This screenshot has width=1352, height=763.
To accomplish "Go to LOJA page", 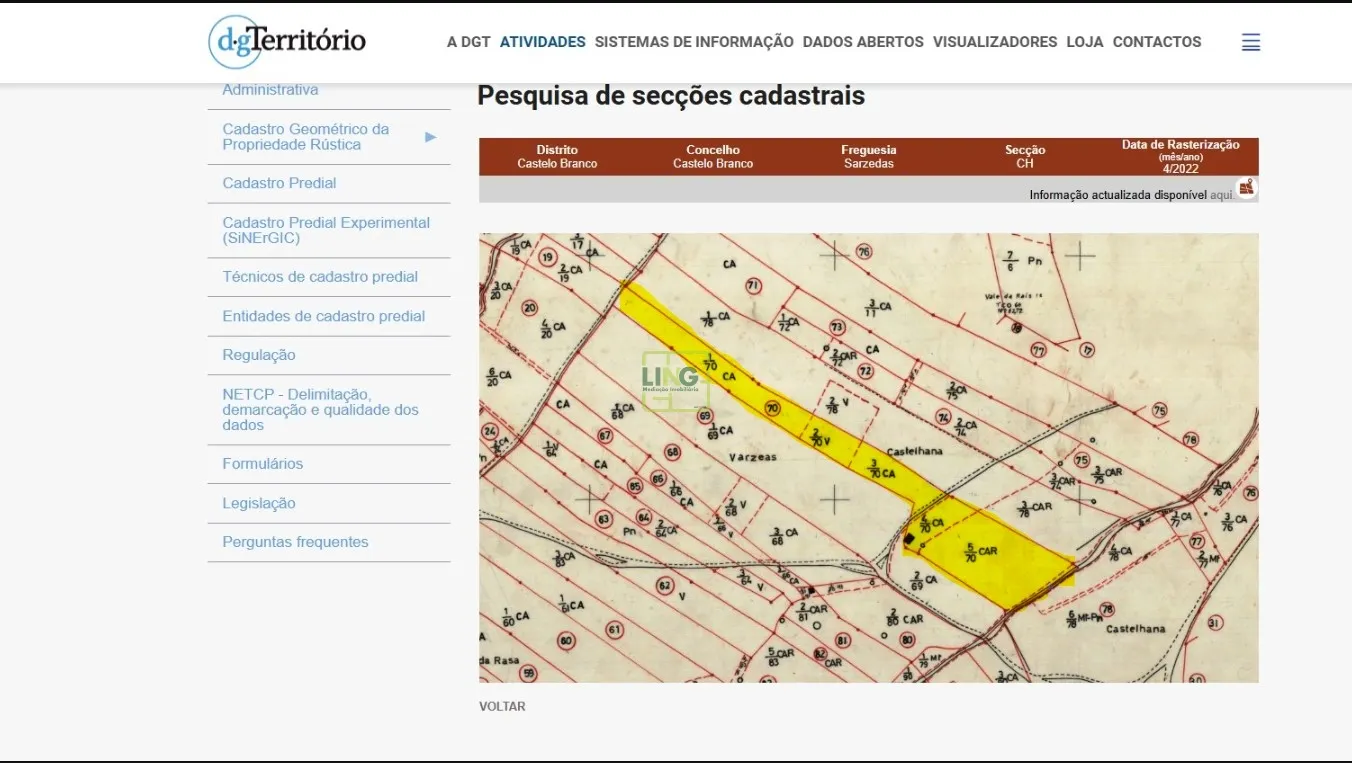I will point(1084,42).
